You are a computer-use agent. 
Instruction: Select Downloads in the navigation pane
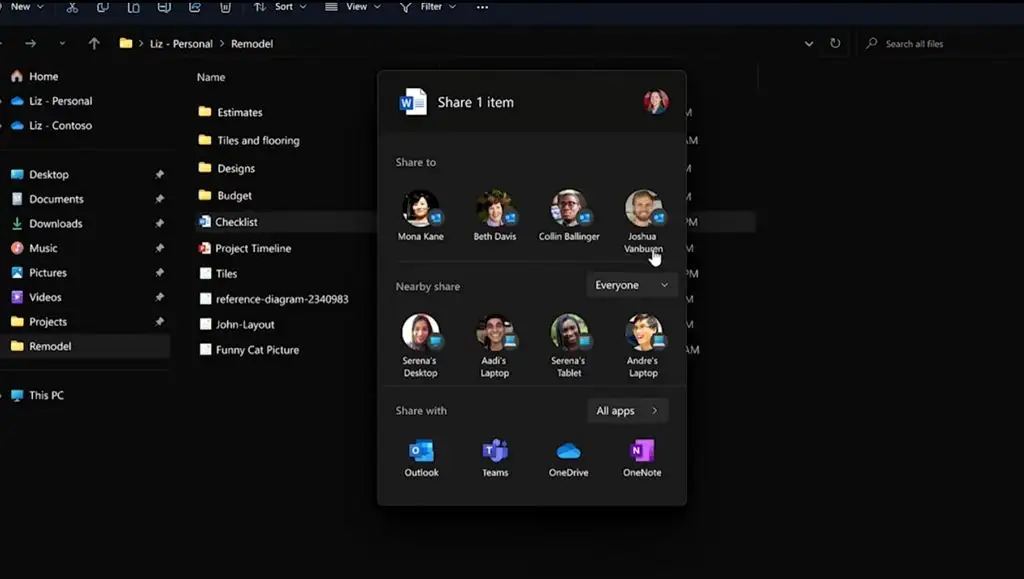pos(55,224)
